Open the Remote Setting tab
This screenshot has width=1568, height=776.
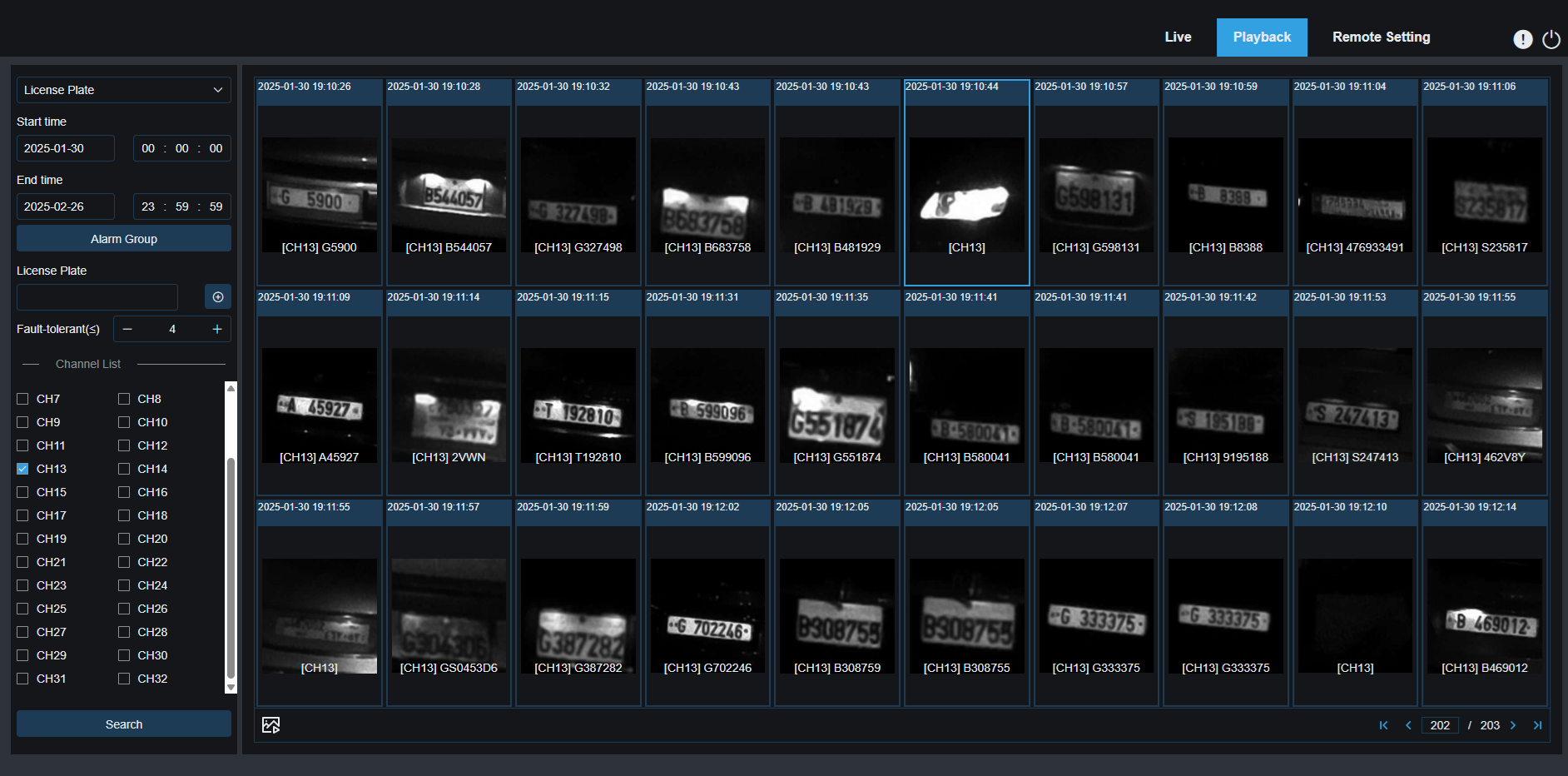[1381, 37]
